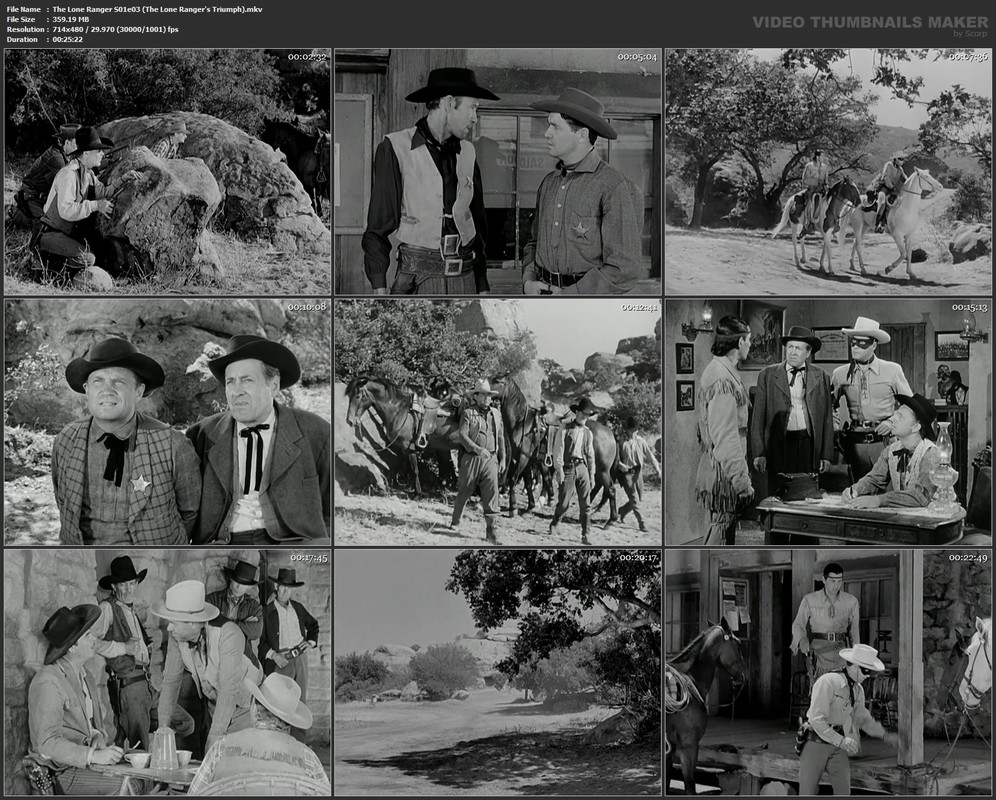The width and height of the screenshot is (996, 800).
Task: Select the Resolution label
Action: point(25,29)
